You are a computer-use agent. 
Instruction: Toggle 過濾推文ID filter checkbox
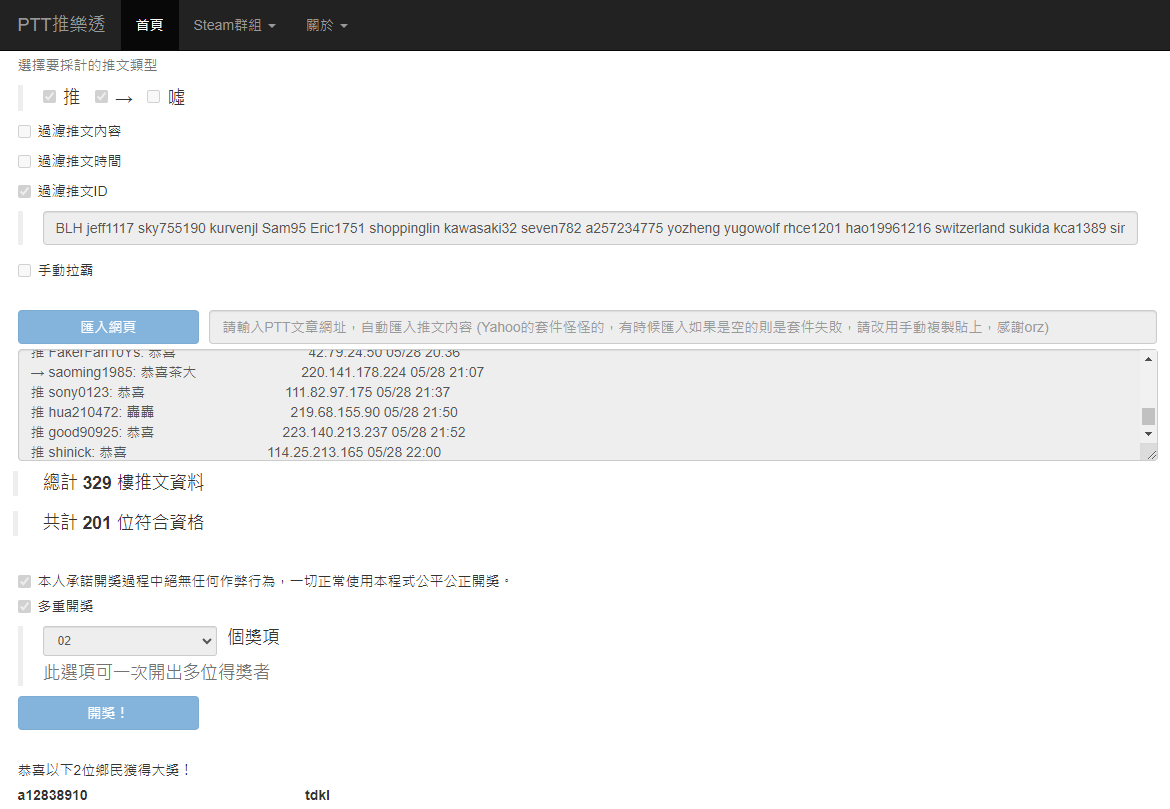point(25,191)
